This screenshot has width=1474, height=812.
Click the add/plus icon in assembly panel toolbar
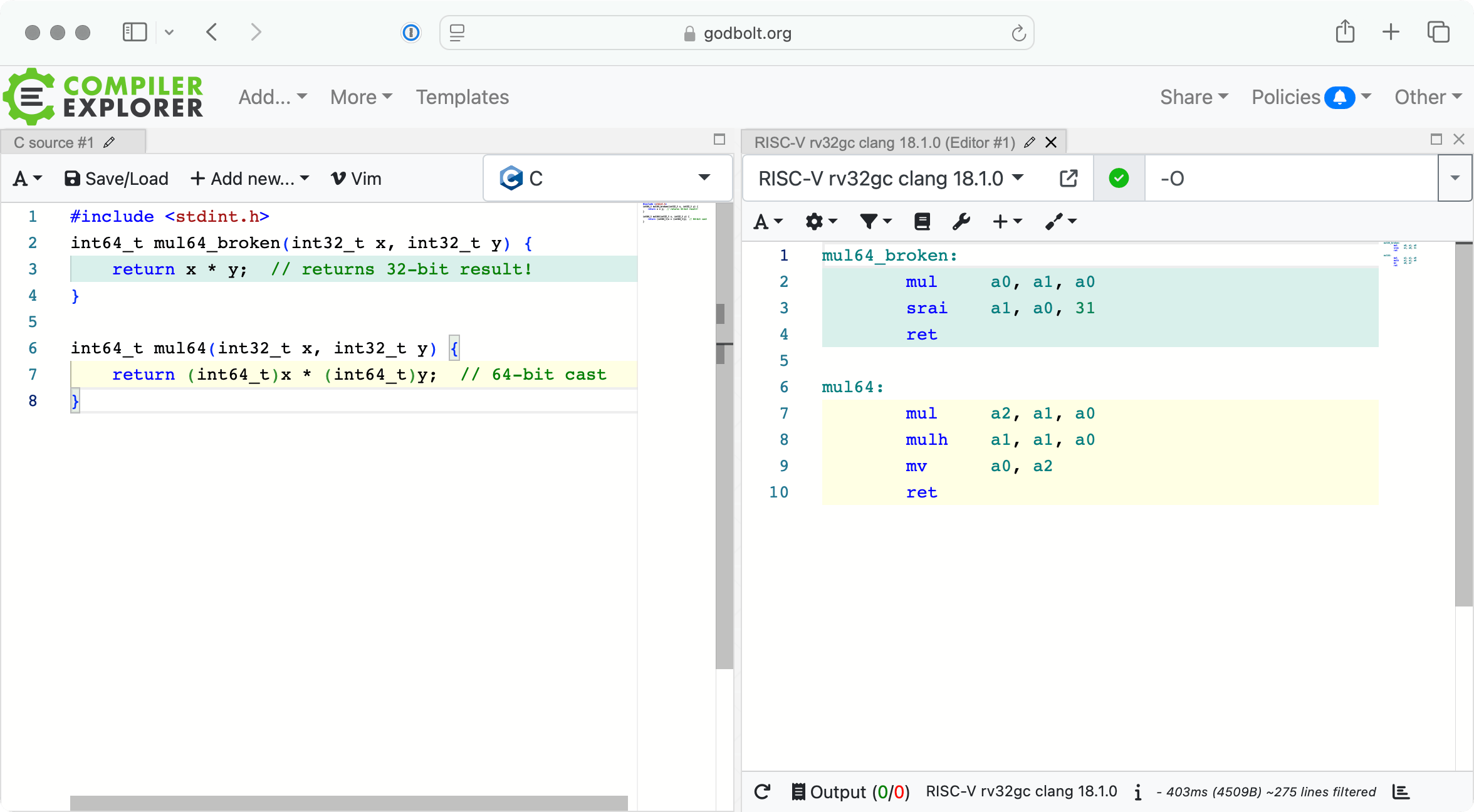[1005, 221]
